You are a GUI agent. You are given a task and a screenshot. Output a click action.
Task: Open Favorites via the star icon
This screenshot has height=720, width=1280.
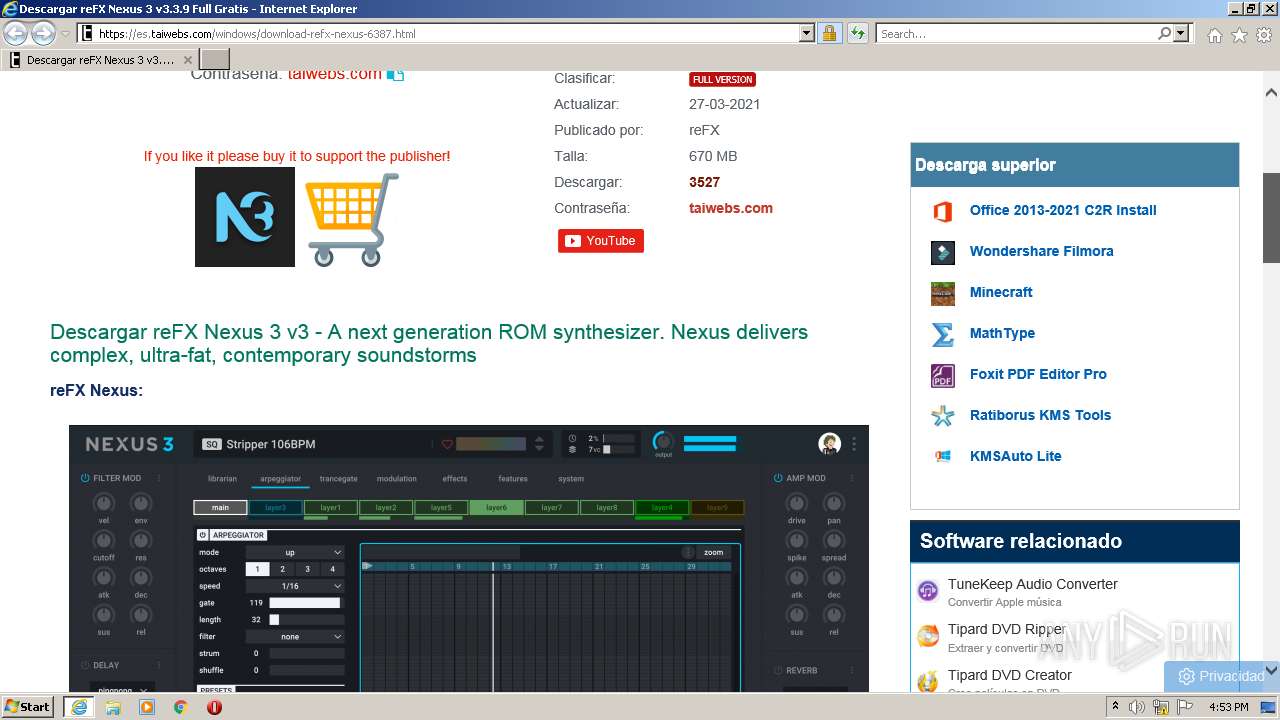pos(1239,35)
